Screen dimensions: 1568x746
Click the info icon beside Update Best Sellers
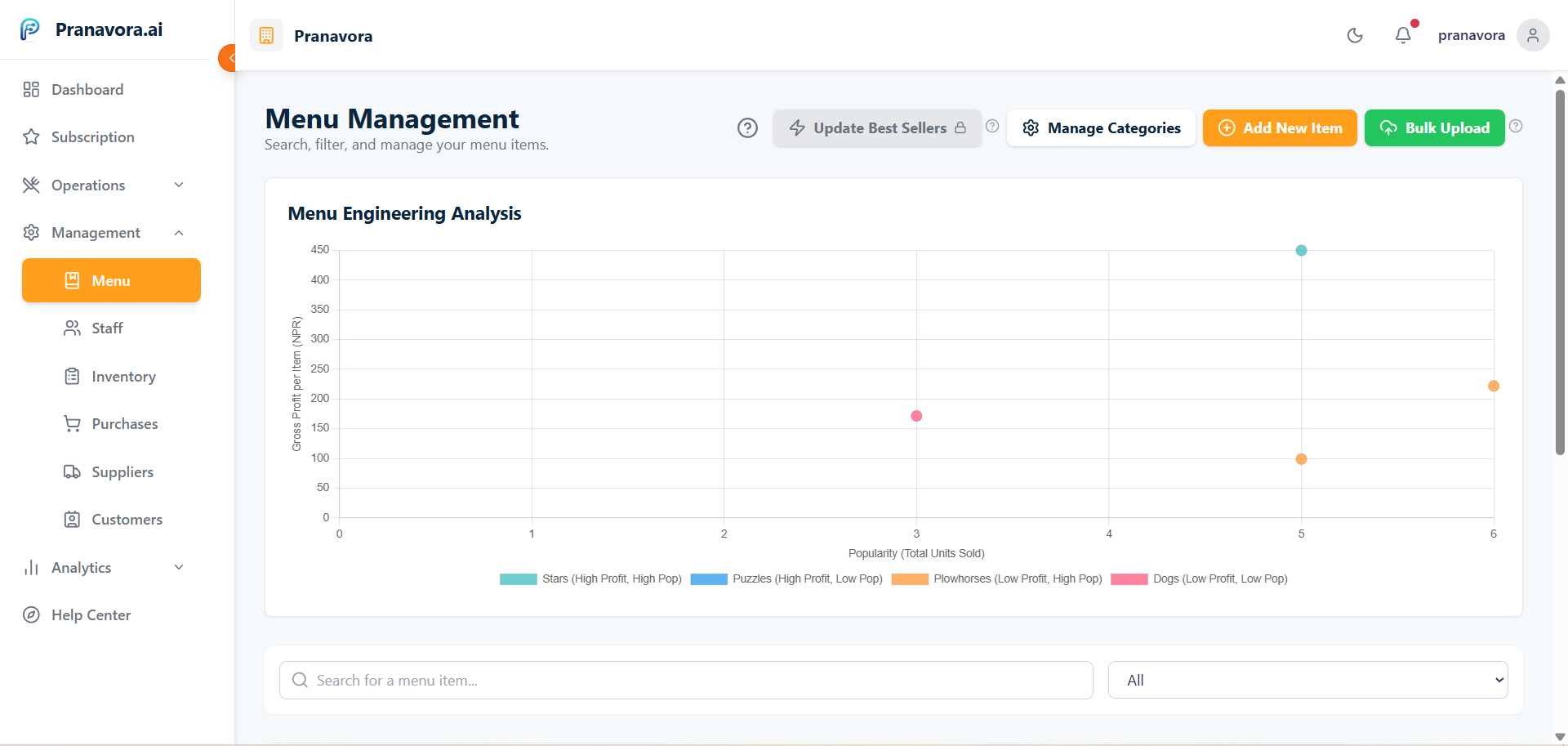tap(992, 126)
